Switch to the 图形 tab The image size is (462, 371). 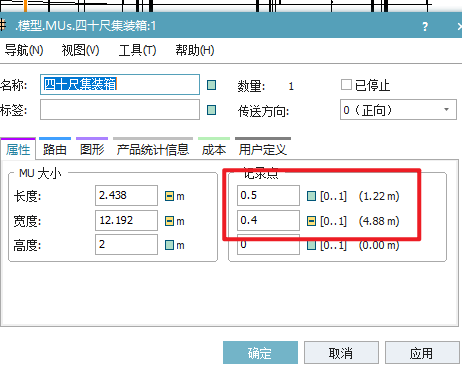pyautogui.click(x=92, y=149)
